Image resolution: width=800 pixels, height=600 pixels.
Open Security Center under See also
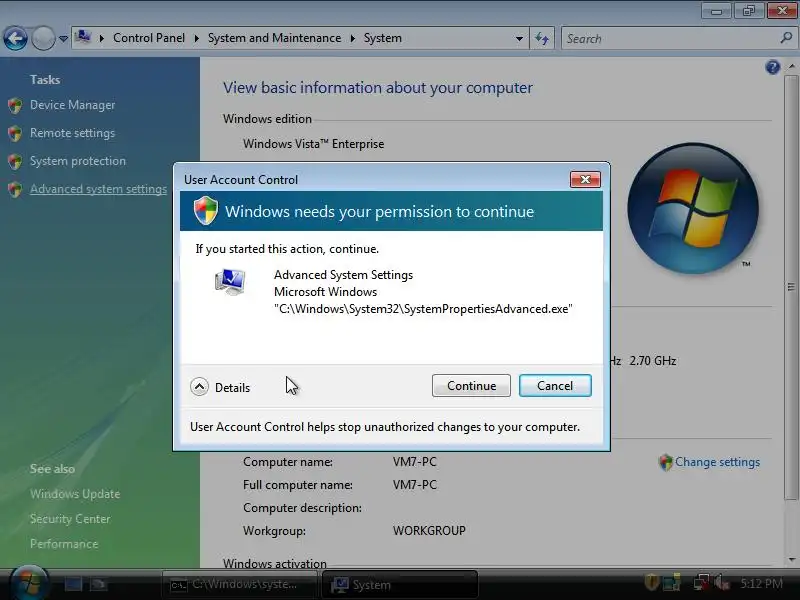tap(70, 519)
